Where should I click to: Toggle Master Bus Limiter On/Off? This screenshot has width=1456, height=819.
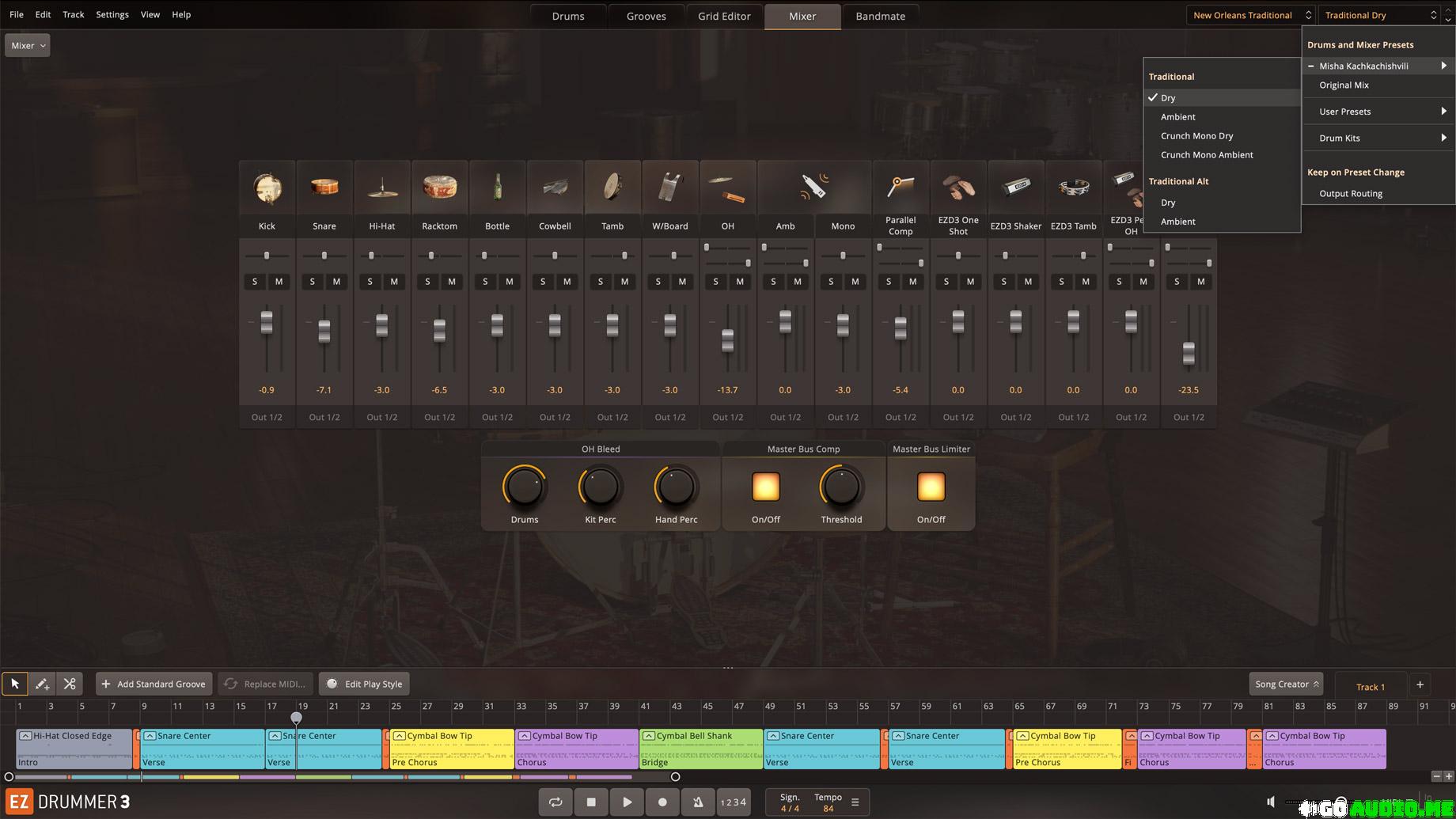pyautogui.click(x=931, y=487)
